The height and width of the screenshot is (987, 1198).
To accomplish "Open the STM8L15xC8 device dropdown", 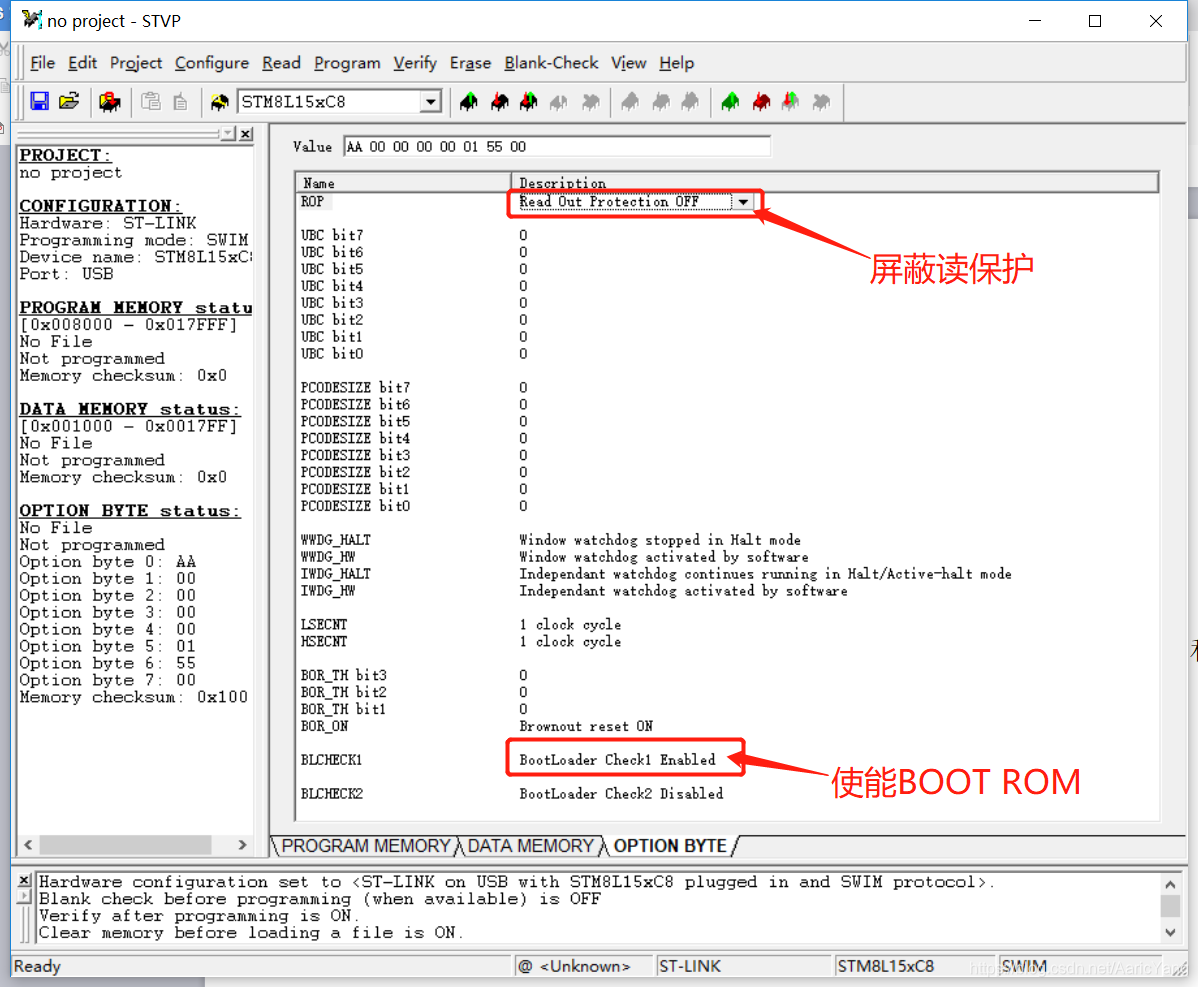I will click(x=431, y=102).
